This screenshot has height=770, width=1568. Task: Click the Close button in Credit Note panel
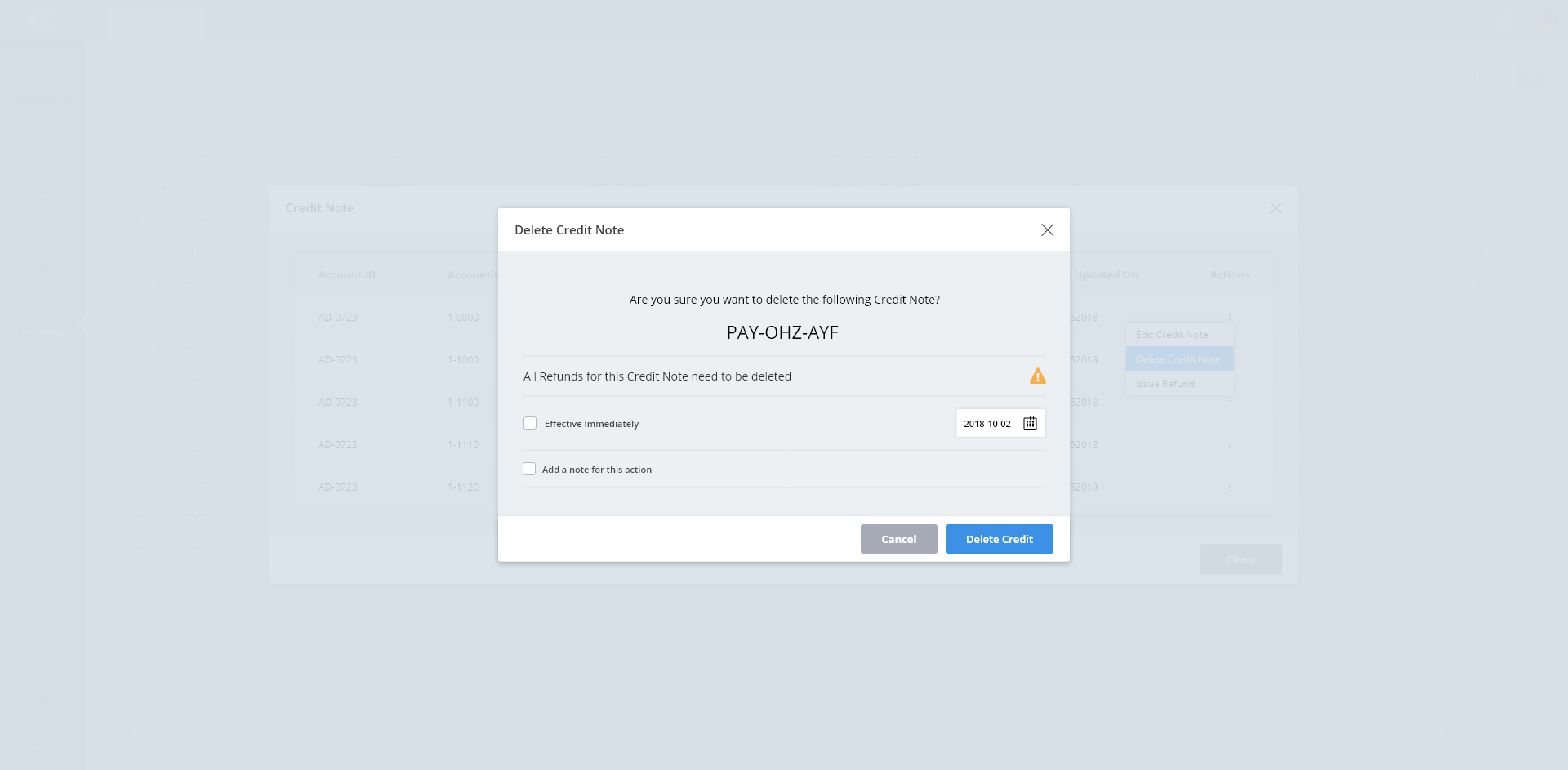click(1240, 559)
